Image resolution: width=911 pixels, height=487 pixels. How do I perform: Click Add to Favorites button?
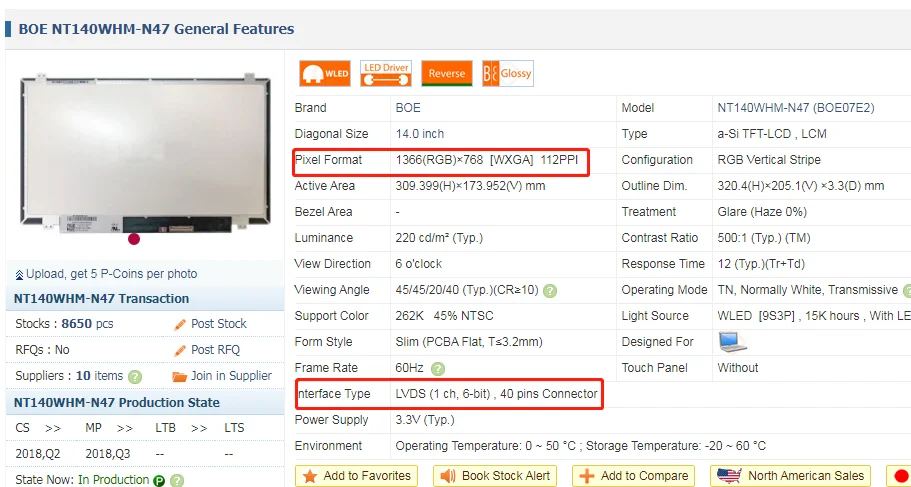click(x=357, y=476)
